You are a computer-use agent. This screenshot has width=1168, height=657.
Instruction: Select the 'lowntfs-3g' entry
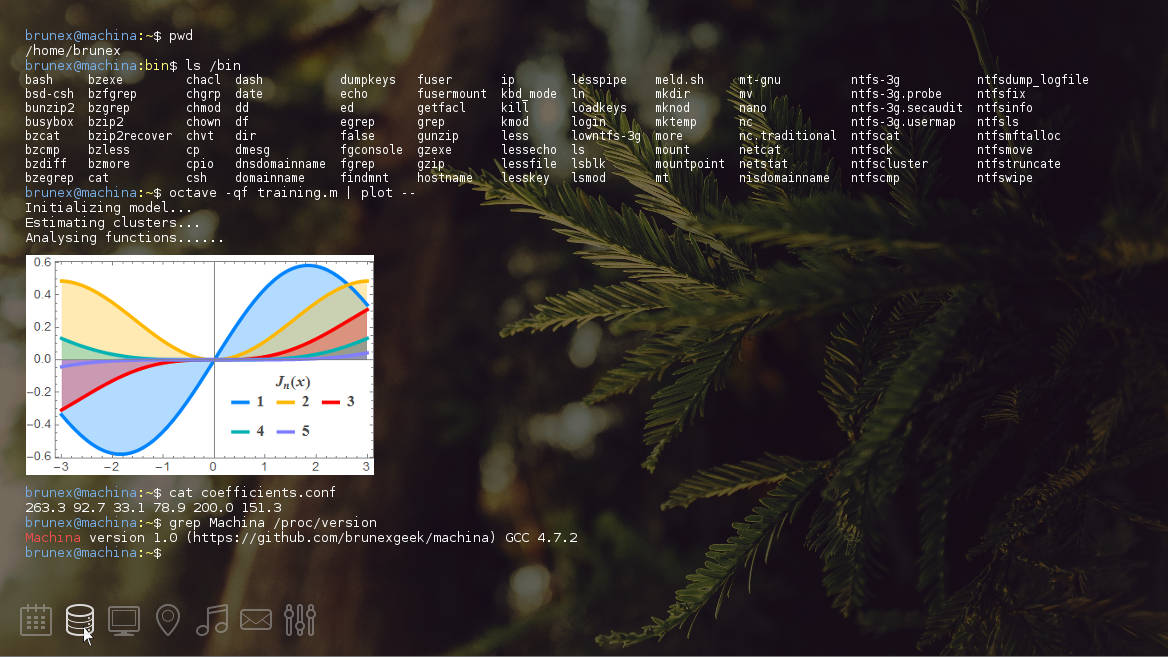[x=606, y=136]
